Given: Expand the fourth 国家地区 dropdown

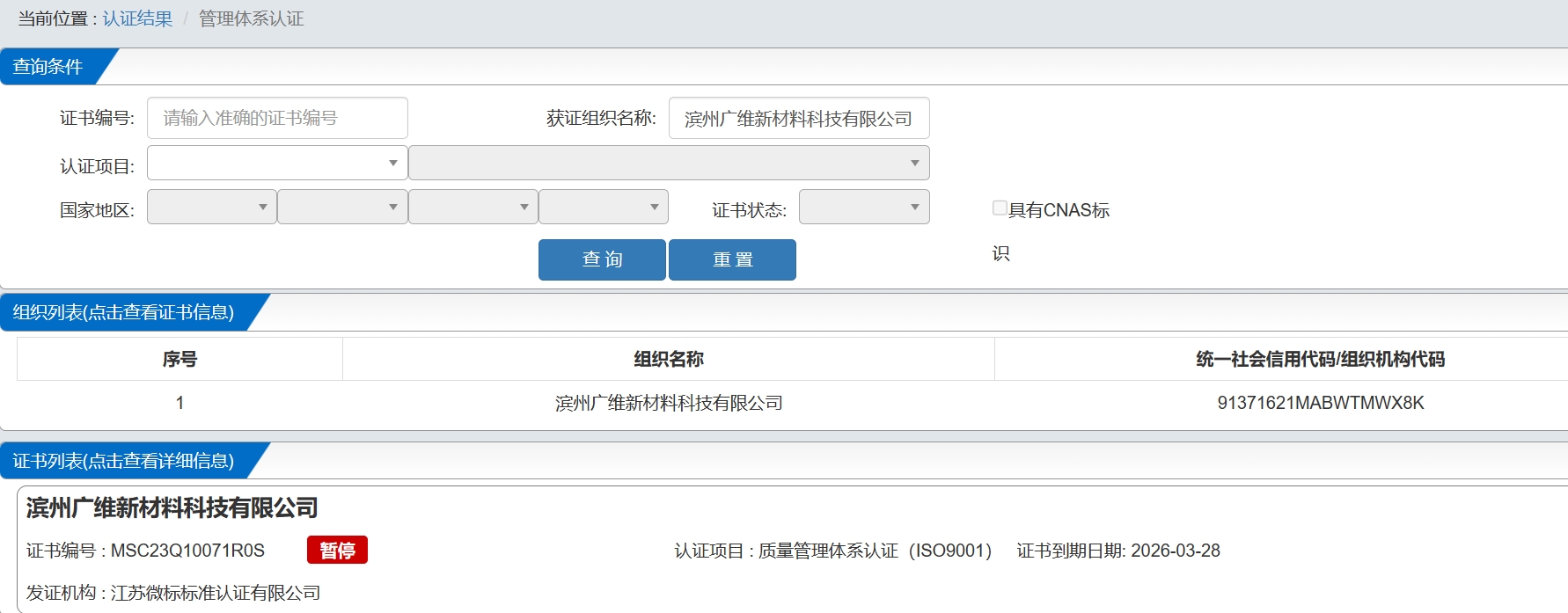Looking at the screenshot, I should point(604,207).
